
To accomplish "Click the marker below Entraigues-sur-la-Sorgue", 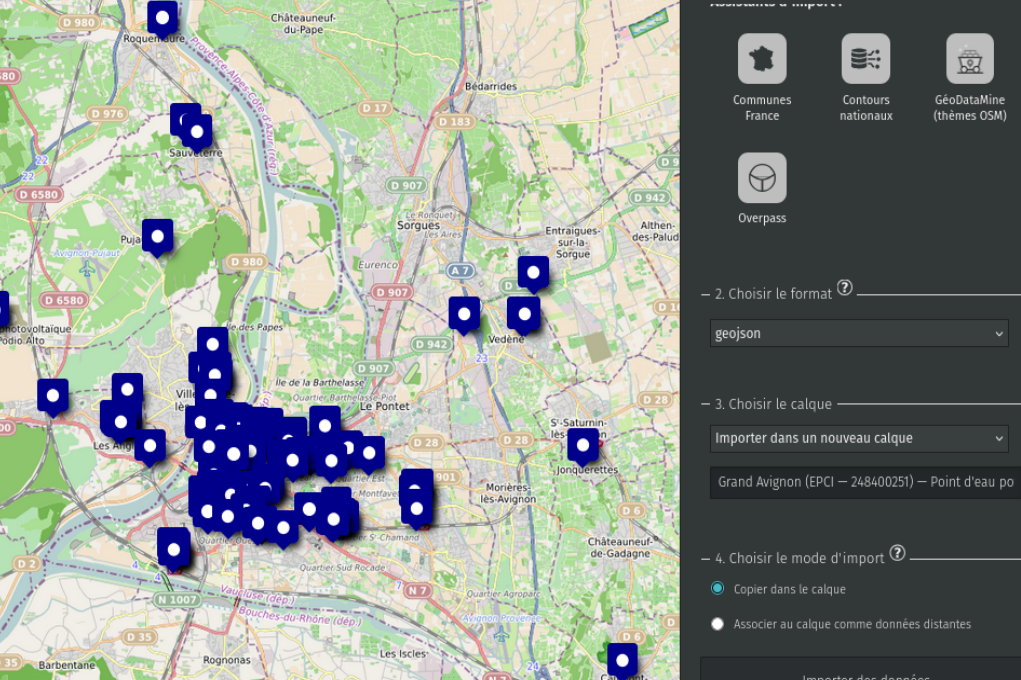I will tap(533, 272).
